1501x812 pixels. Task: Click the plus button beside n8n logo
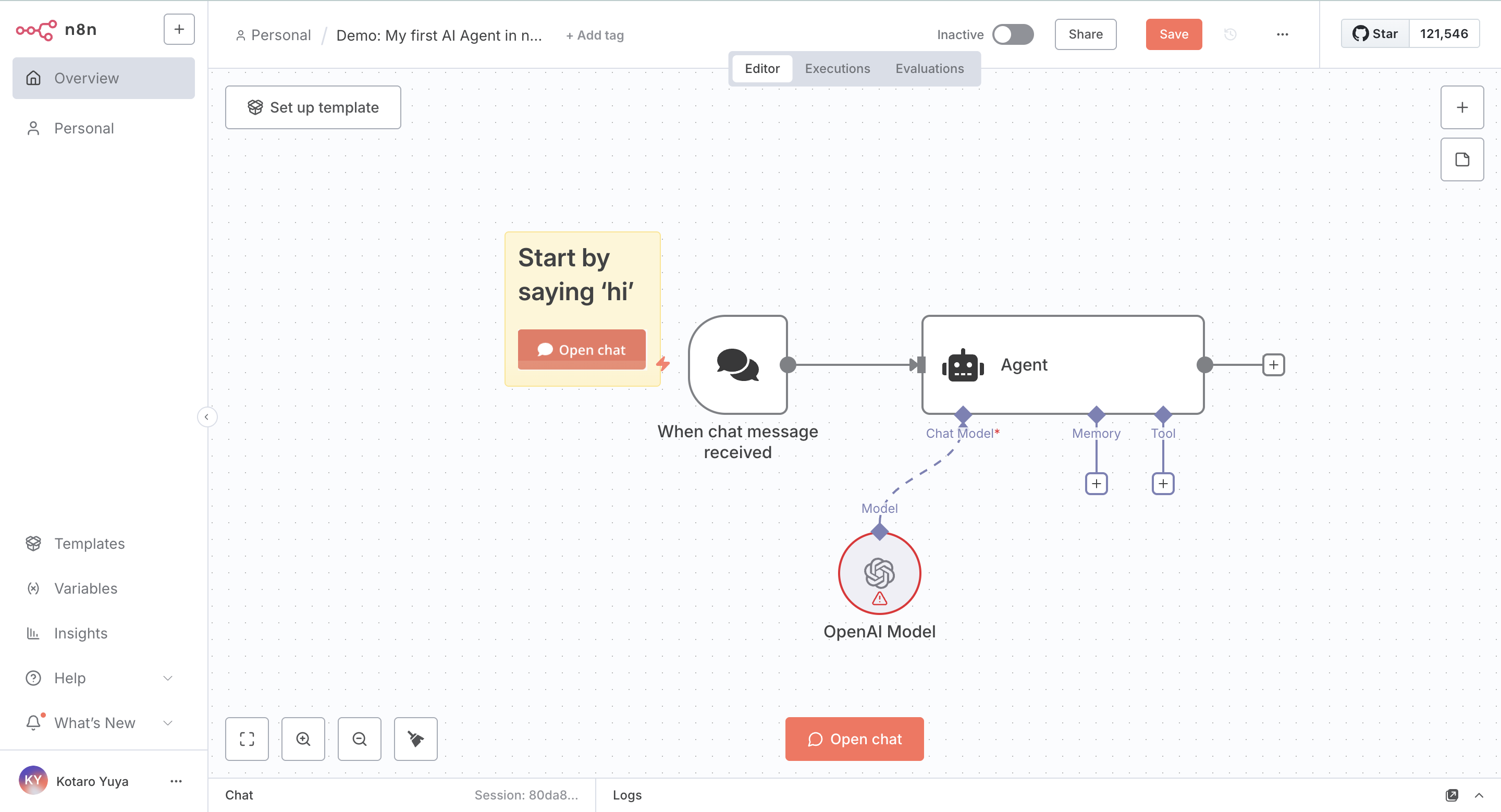[179, 29]
